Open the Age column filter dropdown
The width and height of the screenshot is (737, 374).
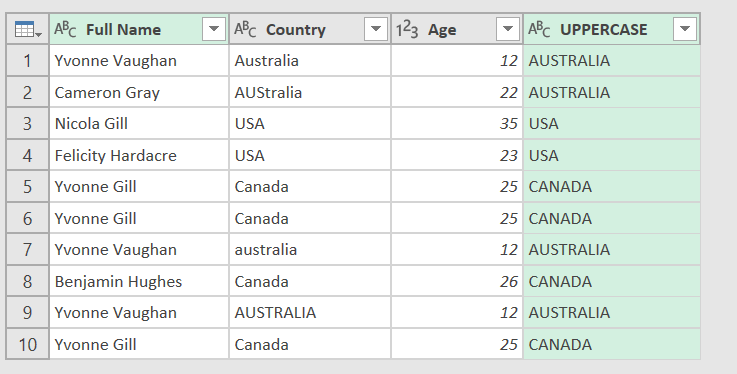508,29
